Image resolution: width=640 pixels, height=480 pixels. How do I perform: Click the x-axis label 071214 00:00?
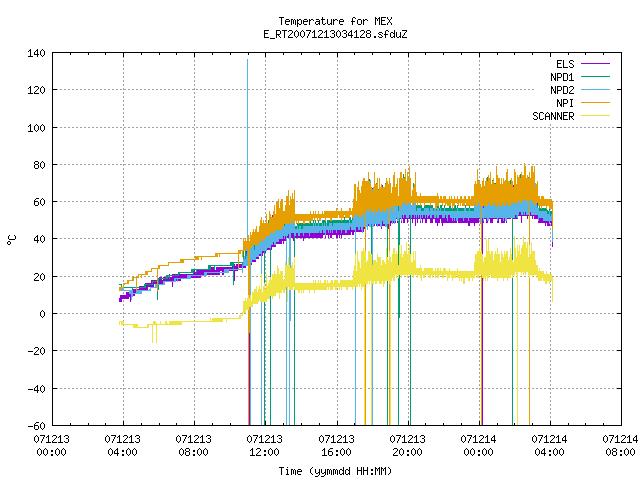pos(478,446)
